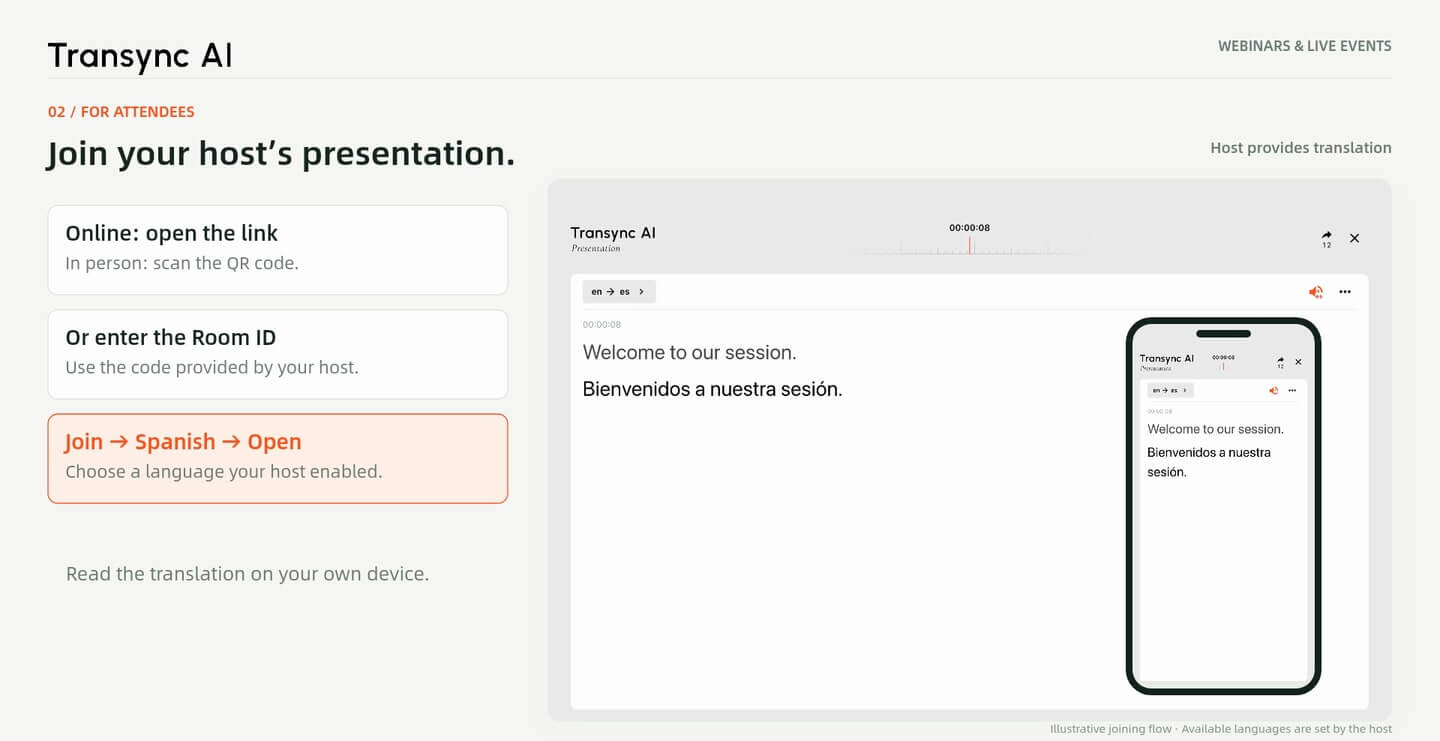Tap the X close icon on the phone mockup
The width and height of the screenshot is (1440, 741).
click(1298, 361)
